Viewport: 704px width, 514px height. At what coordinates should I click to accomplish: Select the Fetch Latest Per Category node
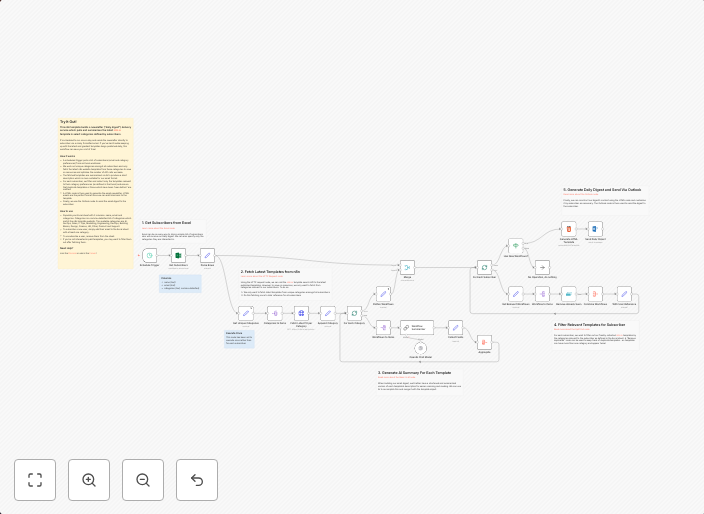(301, 312)
